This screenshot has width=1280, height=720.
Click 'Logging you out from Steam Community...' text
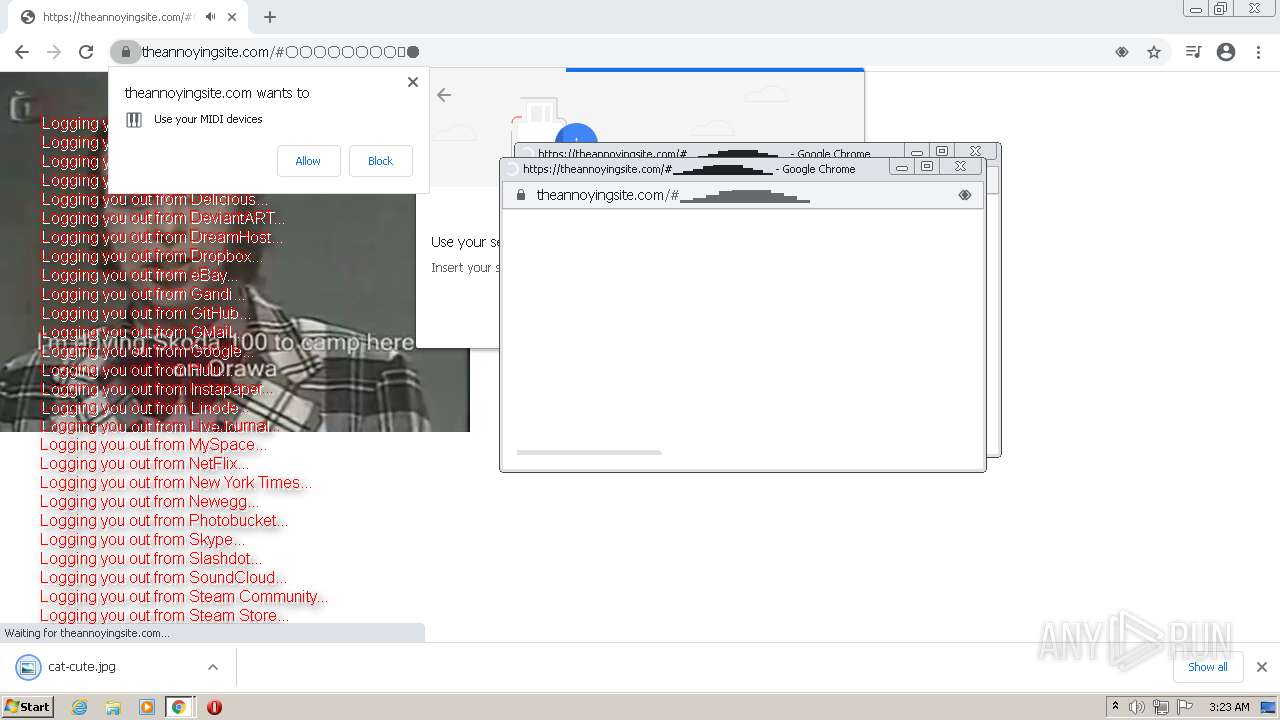(x=184, y=597)
